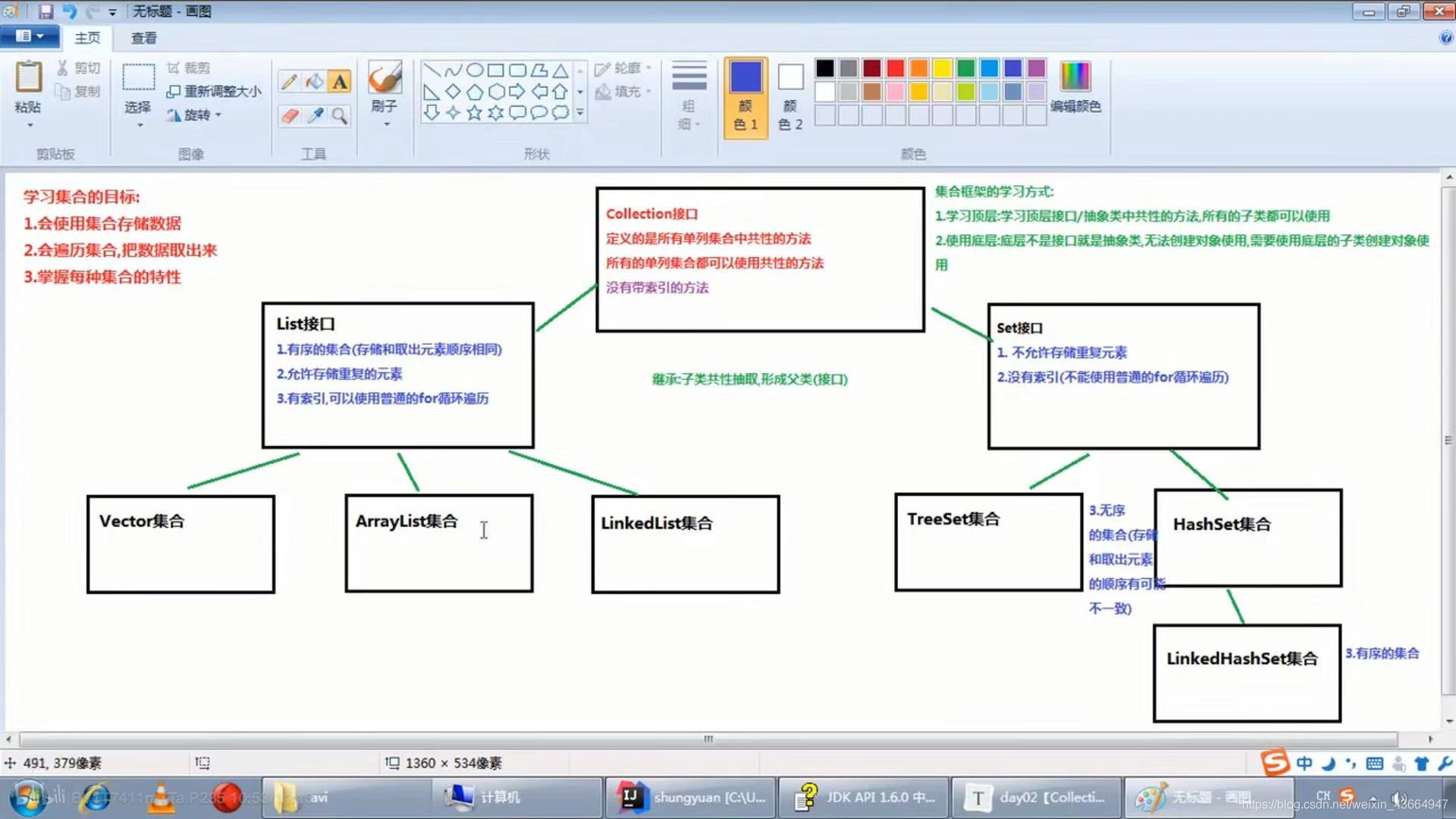
Task: Switch to day02 Collection taskbar window
Action: point(1036,798)
